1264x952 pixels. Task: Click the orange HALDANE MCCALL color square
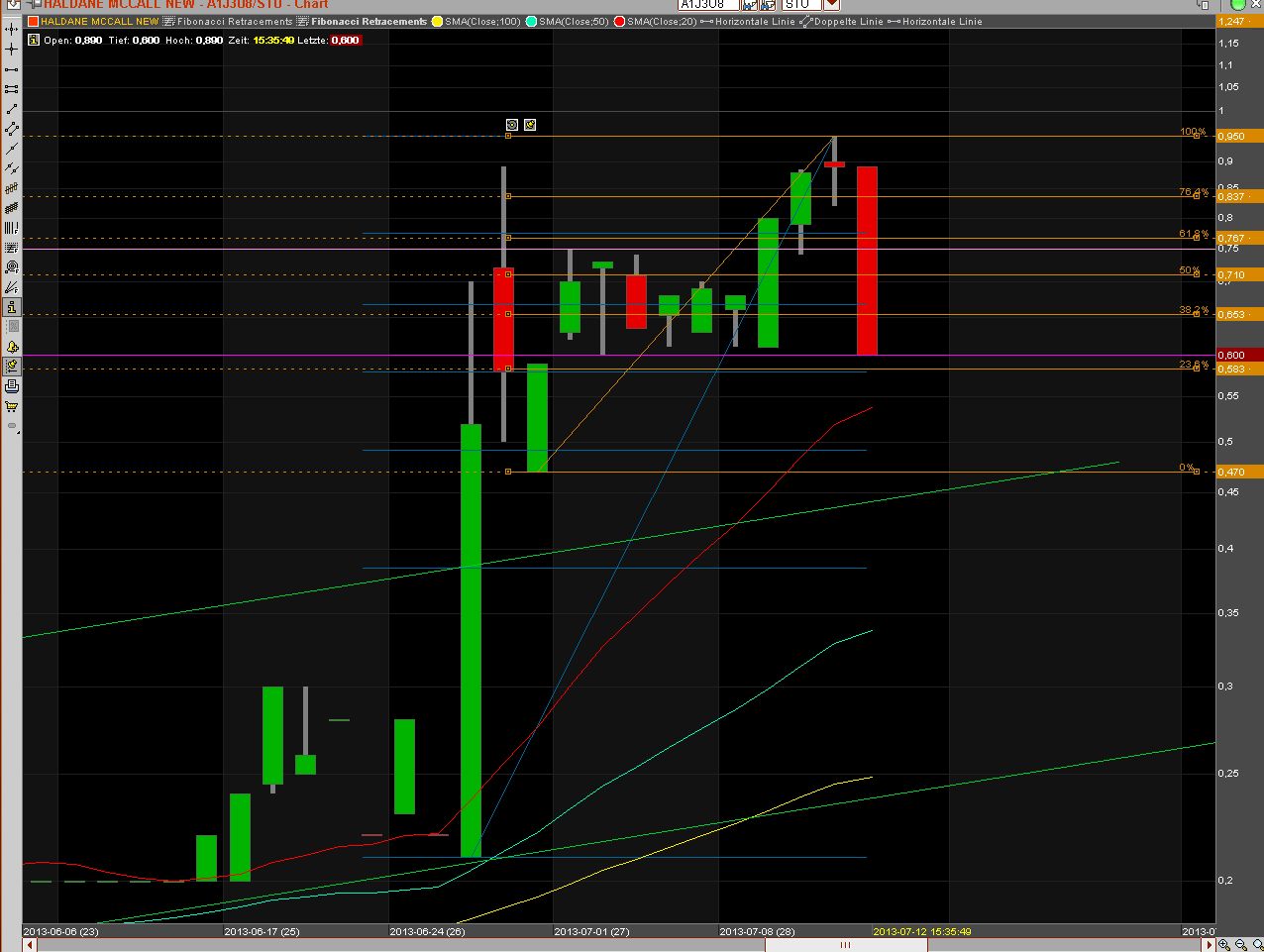point(34,21)
